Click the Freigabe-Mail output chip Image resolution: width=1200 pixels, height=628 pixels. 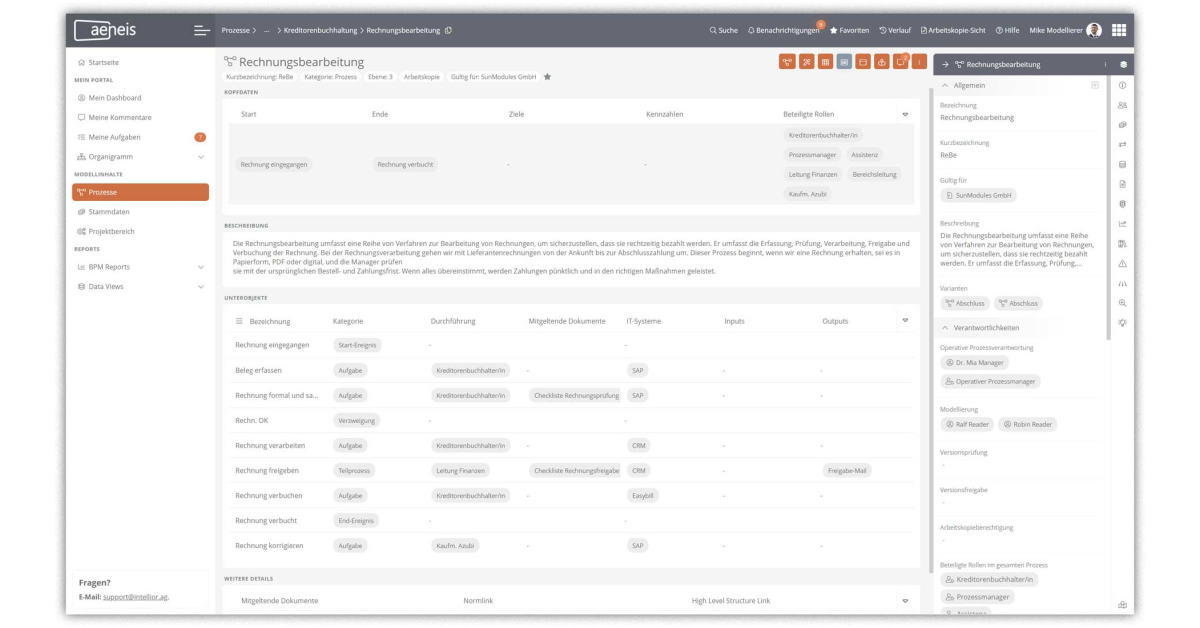[848, 470]
